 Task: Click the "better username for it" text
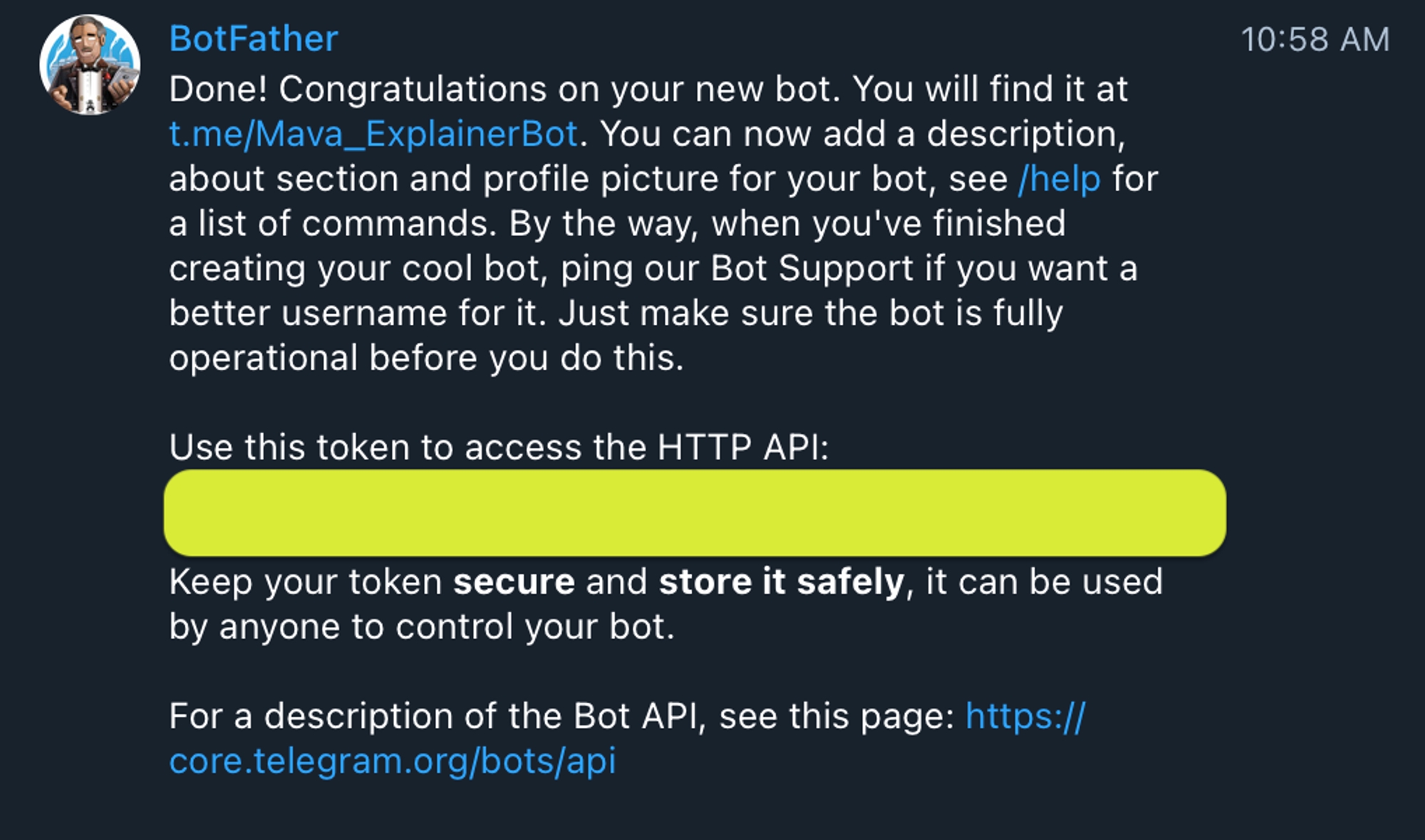tap(356, 313)
